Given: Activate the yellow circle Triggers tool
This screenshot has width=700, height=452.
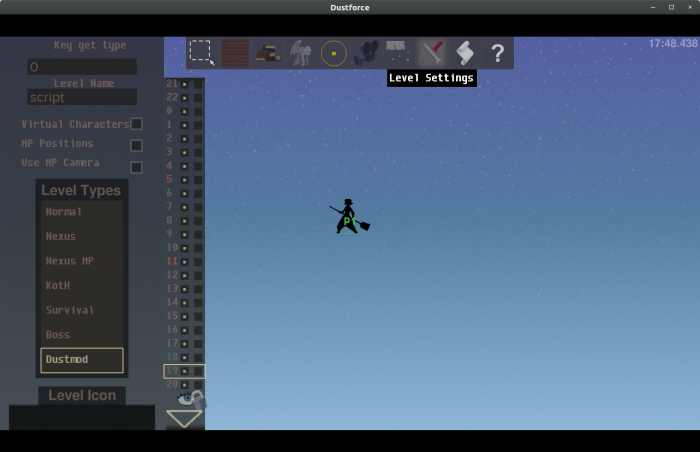Looking at the screenshot, I should (333, 53).
